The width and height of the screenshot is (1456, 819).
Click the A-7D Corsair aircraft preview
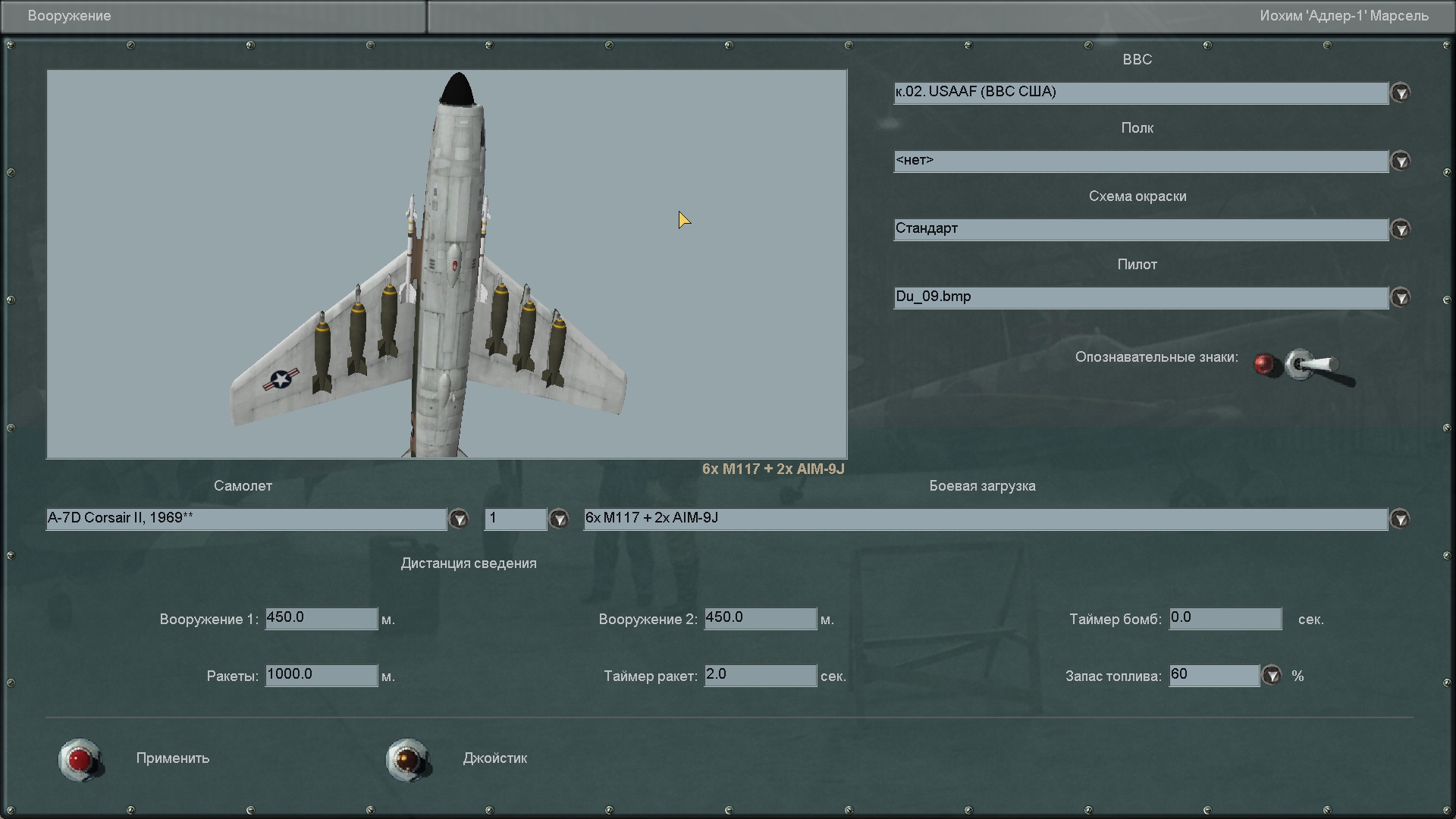tap(446, 264)
